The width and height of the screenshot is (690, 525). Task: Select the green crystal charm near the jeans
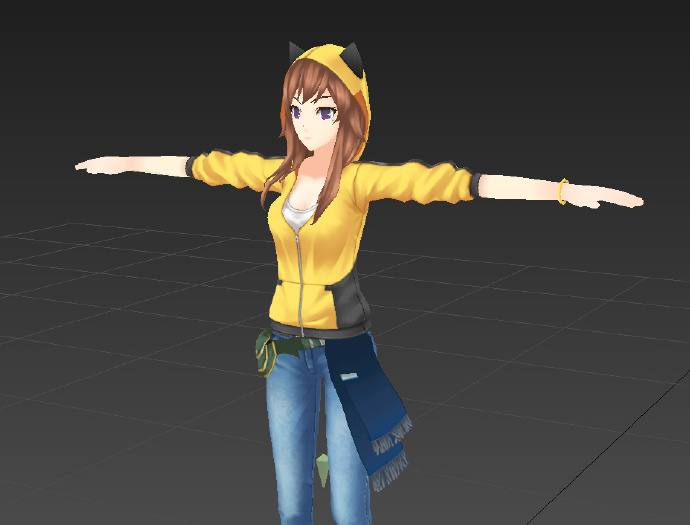[x=324, y=464]
